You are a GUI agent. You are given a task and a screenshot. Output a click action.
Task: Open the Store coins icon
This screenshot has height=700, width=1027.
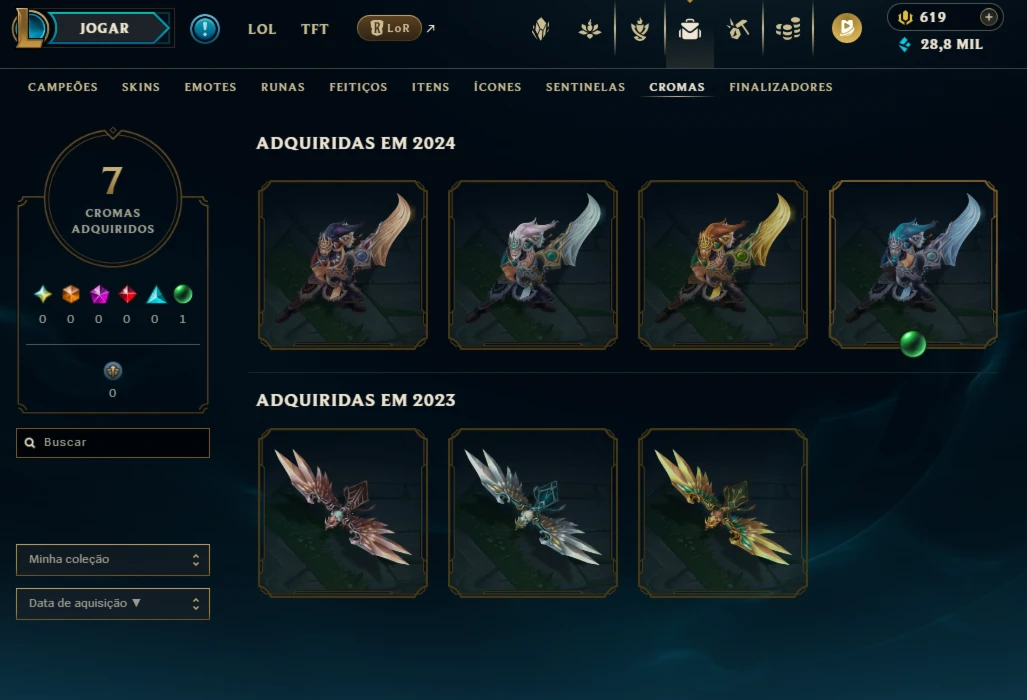(x=788, y=29)
